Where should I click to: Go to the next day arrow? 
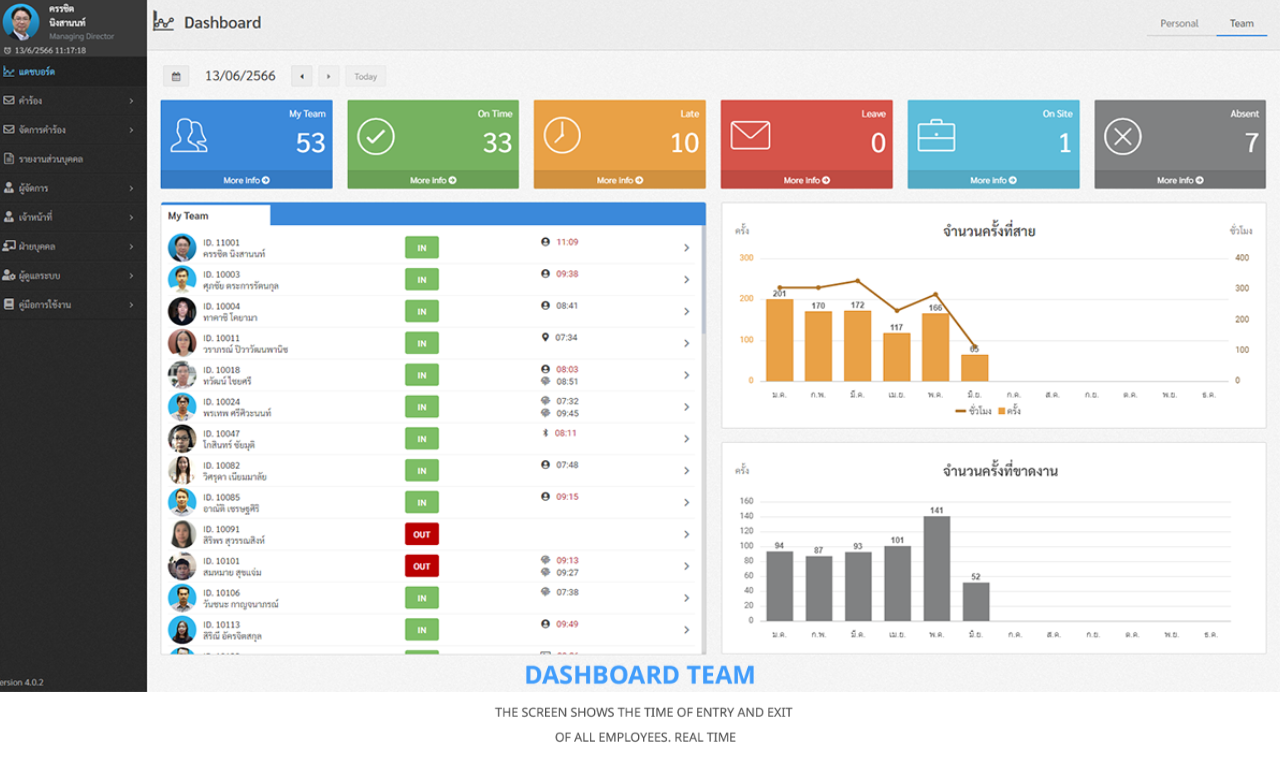pyautogui.click(x=327, y=77)
